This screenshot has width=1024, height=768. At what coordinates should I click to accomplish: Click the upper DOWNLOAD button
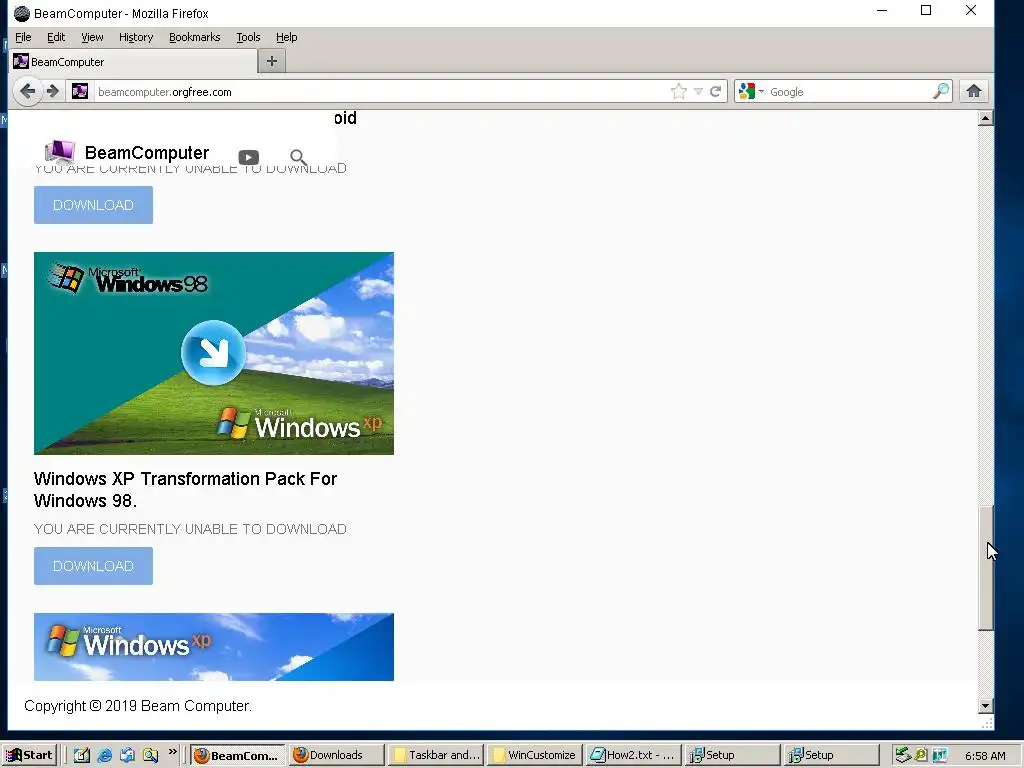tap(93, 205)
